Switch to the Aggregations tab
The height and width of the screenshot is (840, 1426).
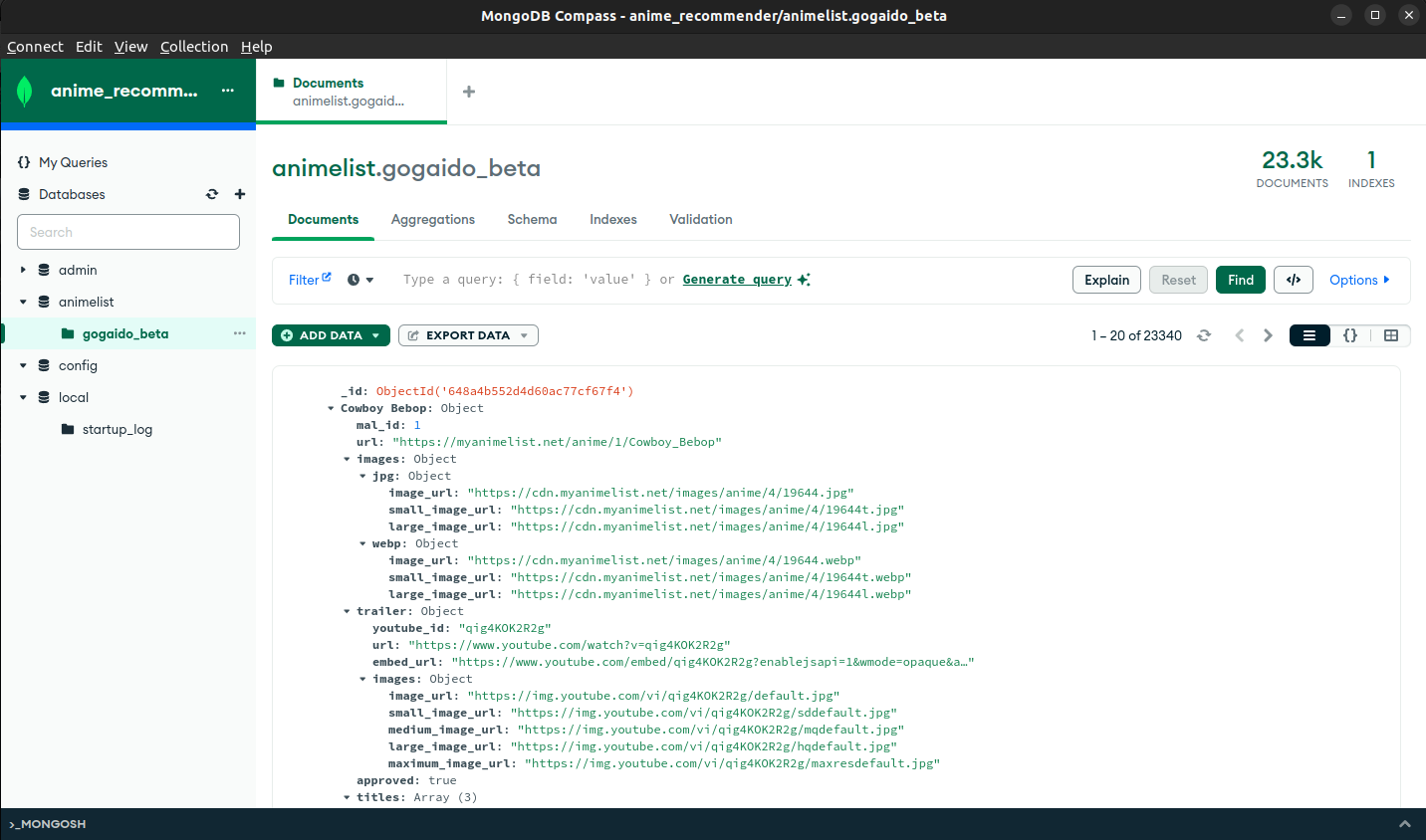pos(433,219)
